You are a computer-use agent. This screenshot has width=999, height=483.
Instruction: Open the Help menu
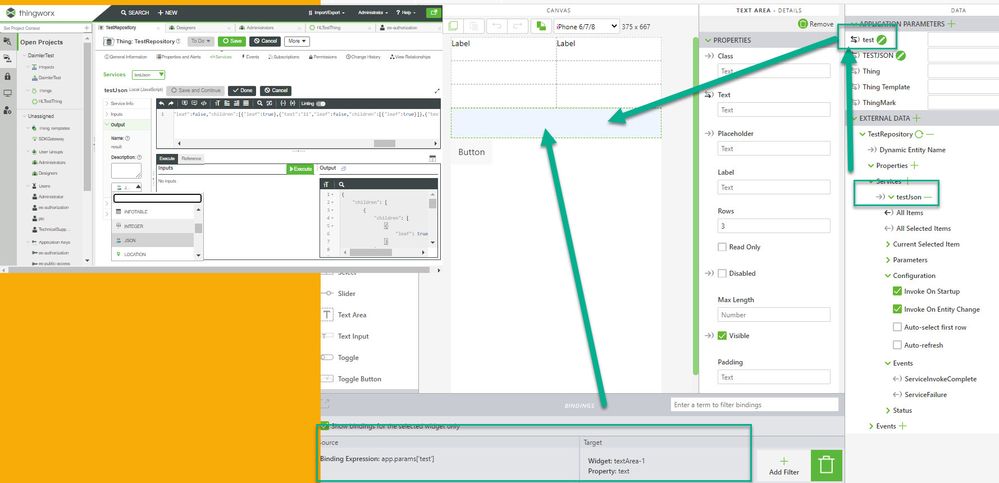404,12
